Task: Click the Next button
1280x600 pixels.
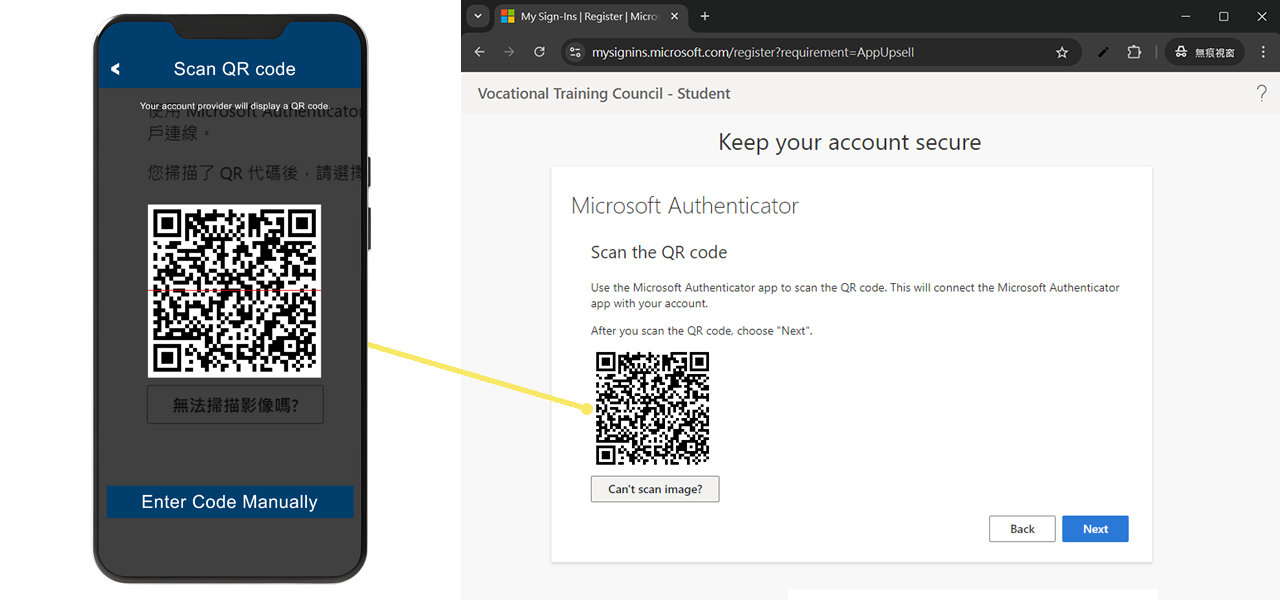Action: [x=1095, y=529]
